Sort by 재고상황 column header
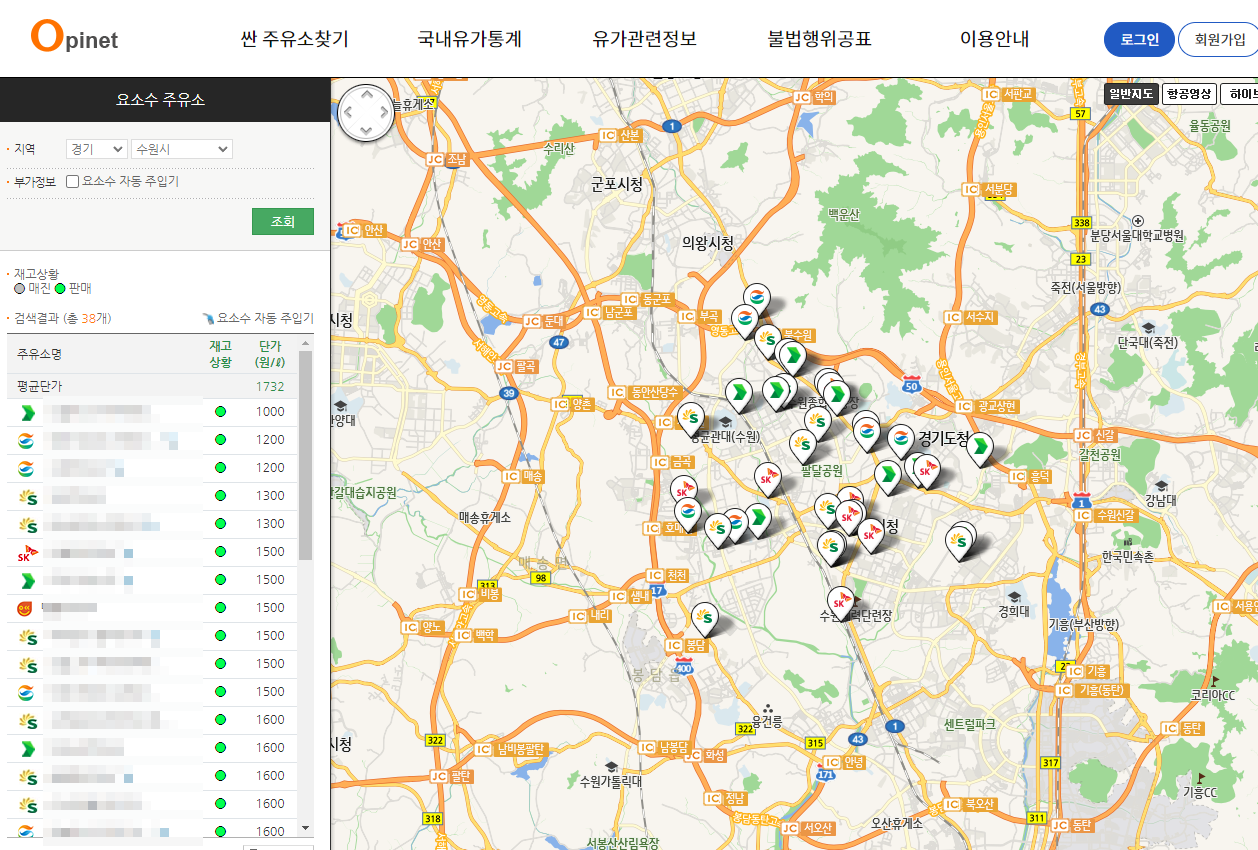 [220, 354]
